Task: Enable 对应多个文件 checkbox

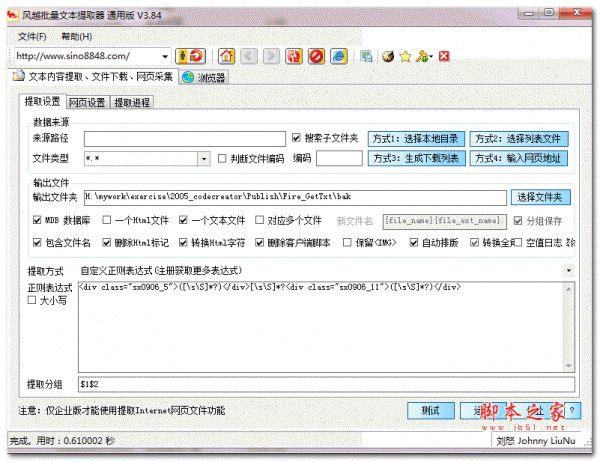Action: [x=259, y=220]
